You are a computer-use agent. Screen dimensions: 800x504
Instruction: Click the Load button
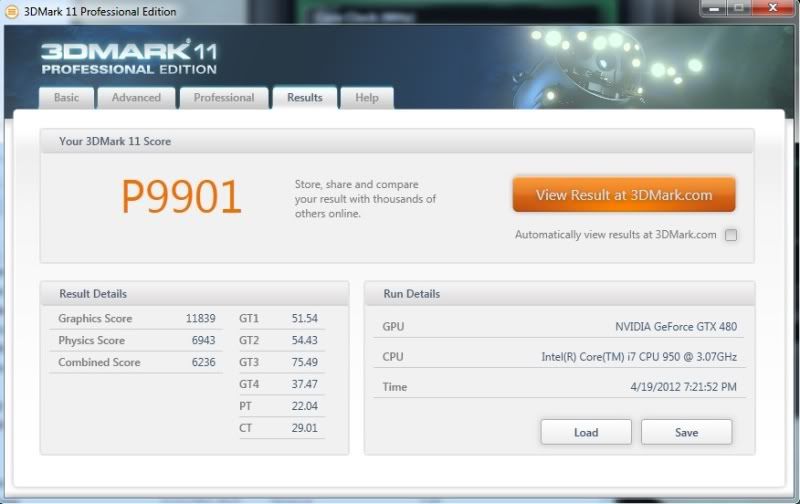click(x=586, y=432)
